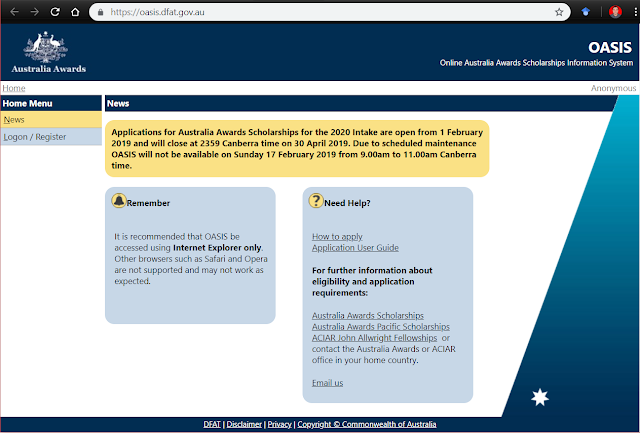Click the Australia Awards crest logo
This screenshot has height=433, width=640.
coord(48,52)
